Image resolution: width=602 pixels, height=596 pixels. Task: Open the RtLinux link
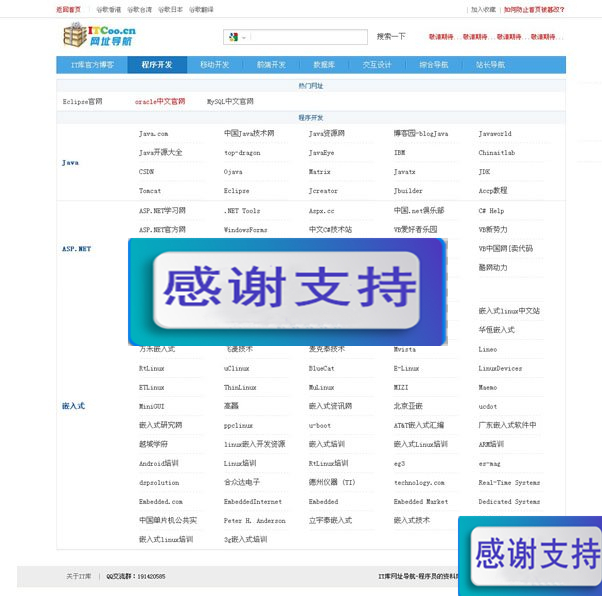pos(151,368)
